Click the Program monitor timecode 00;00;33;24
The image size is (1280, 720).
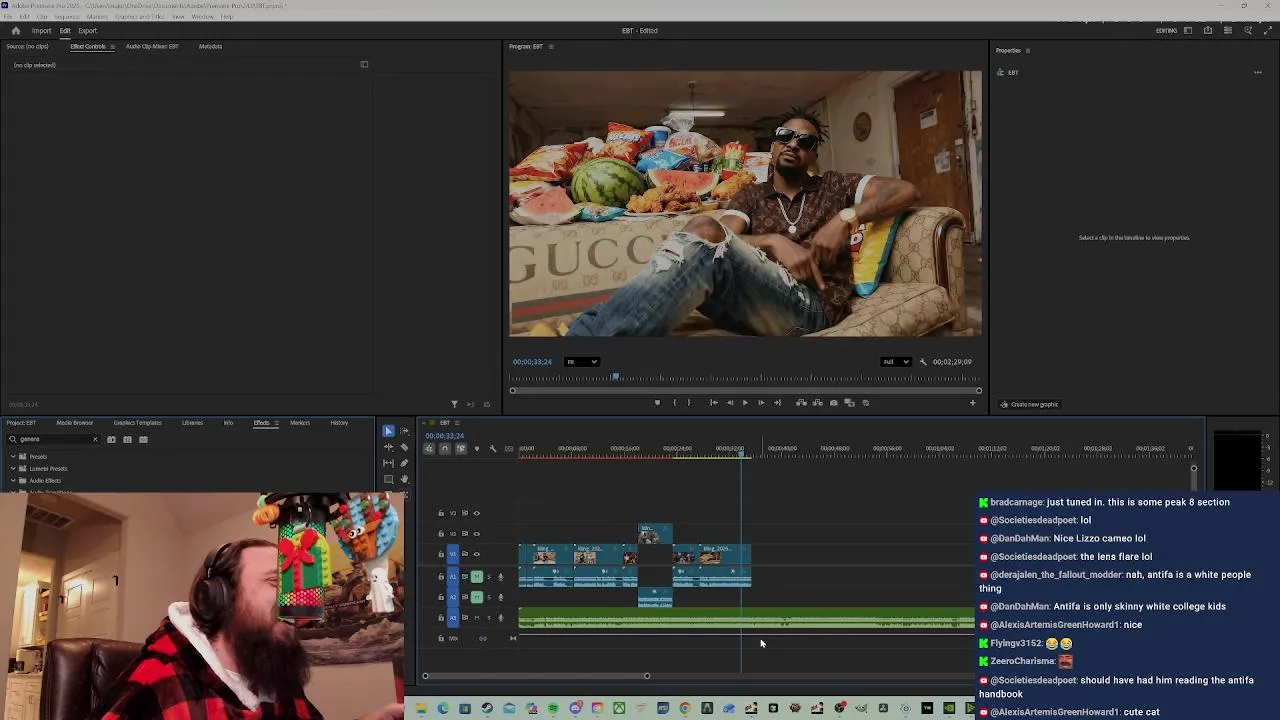[x=532, y=362]
